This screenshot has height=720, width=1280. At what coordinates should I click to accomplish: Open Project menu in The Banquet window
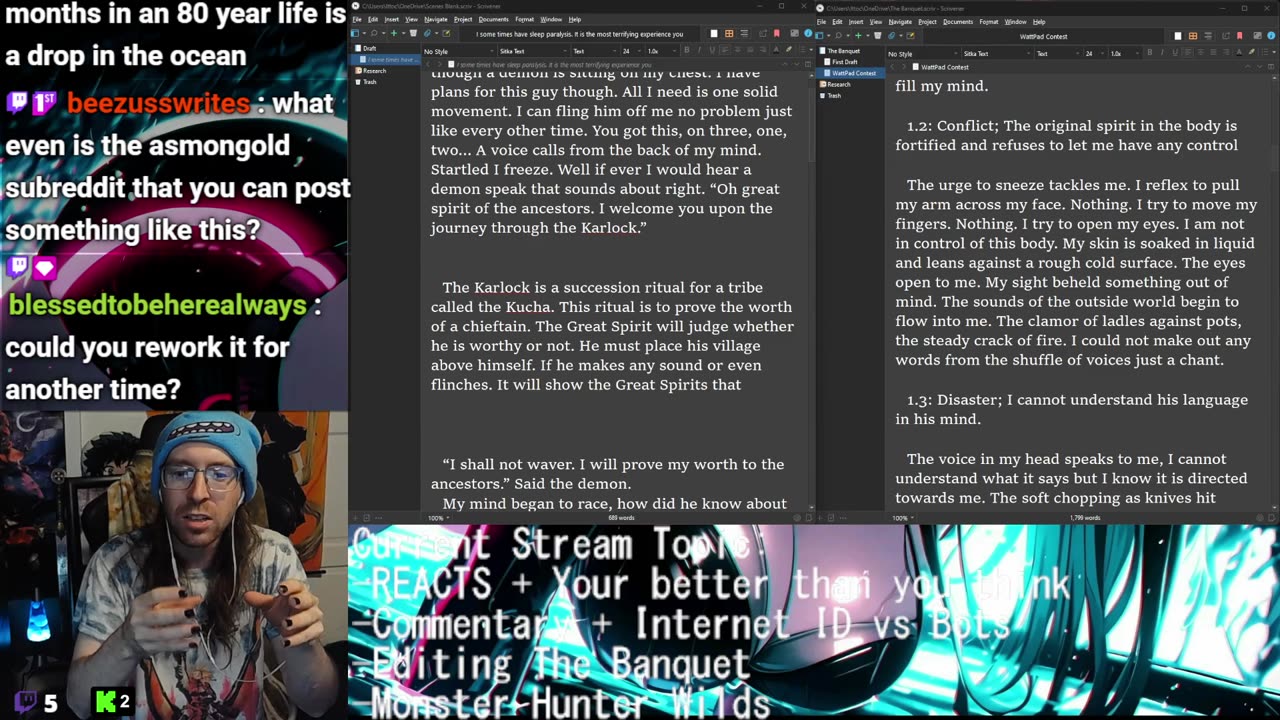click(x=927, y=21)
